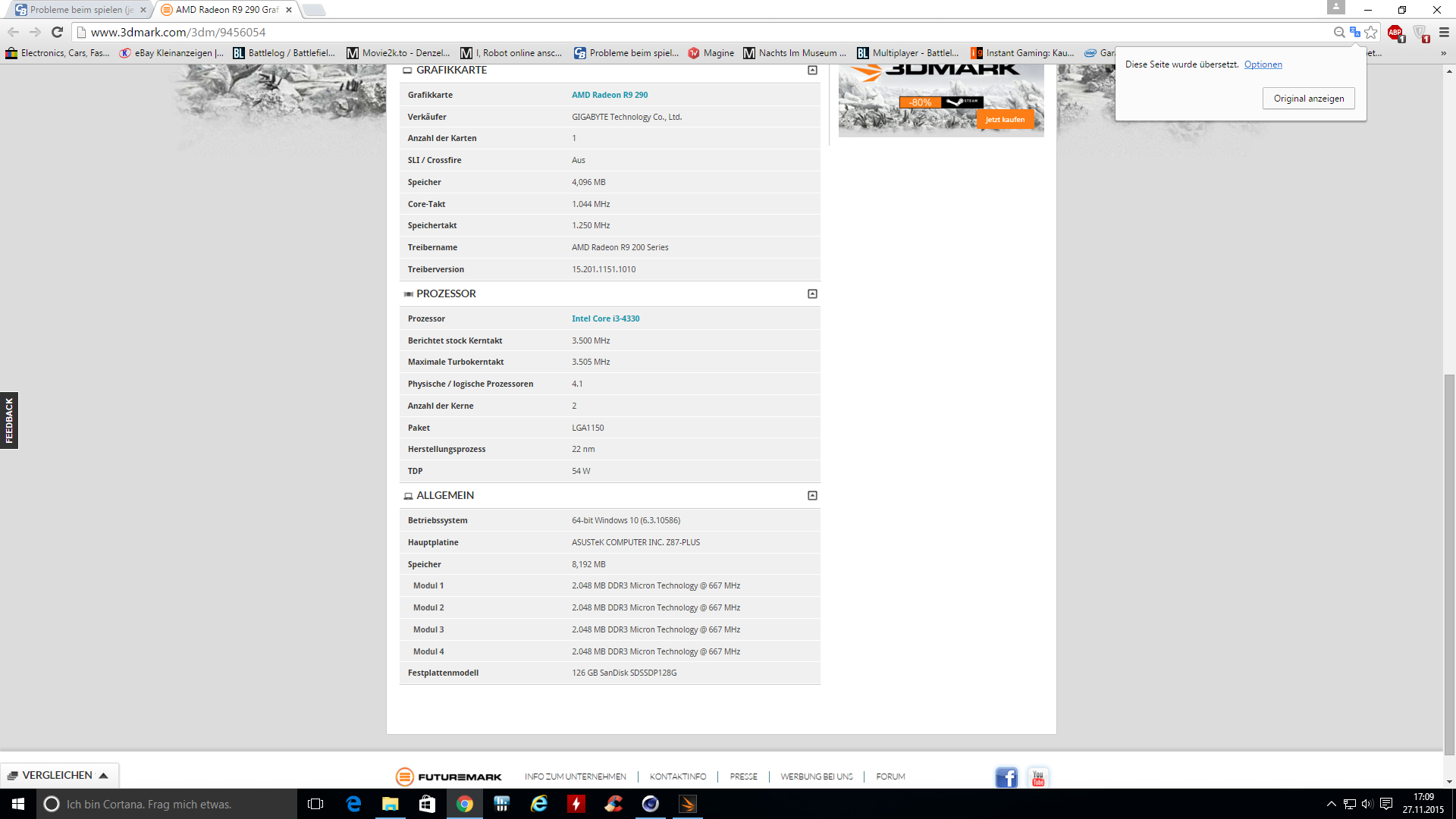
Task: Show more bookmarks with the chevron
Action: click(x=1443, y=53)
